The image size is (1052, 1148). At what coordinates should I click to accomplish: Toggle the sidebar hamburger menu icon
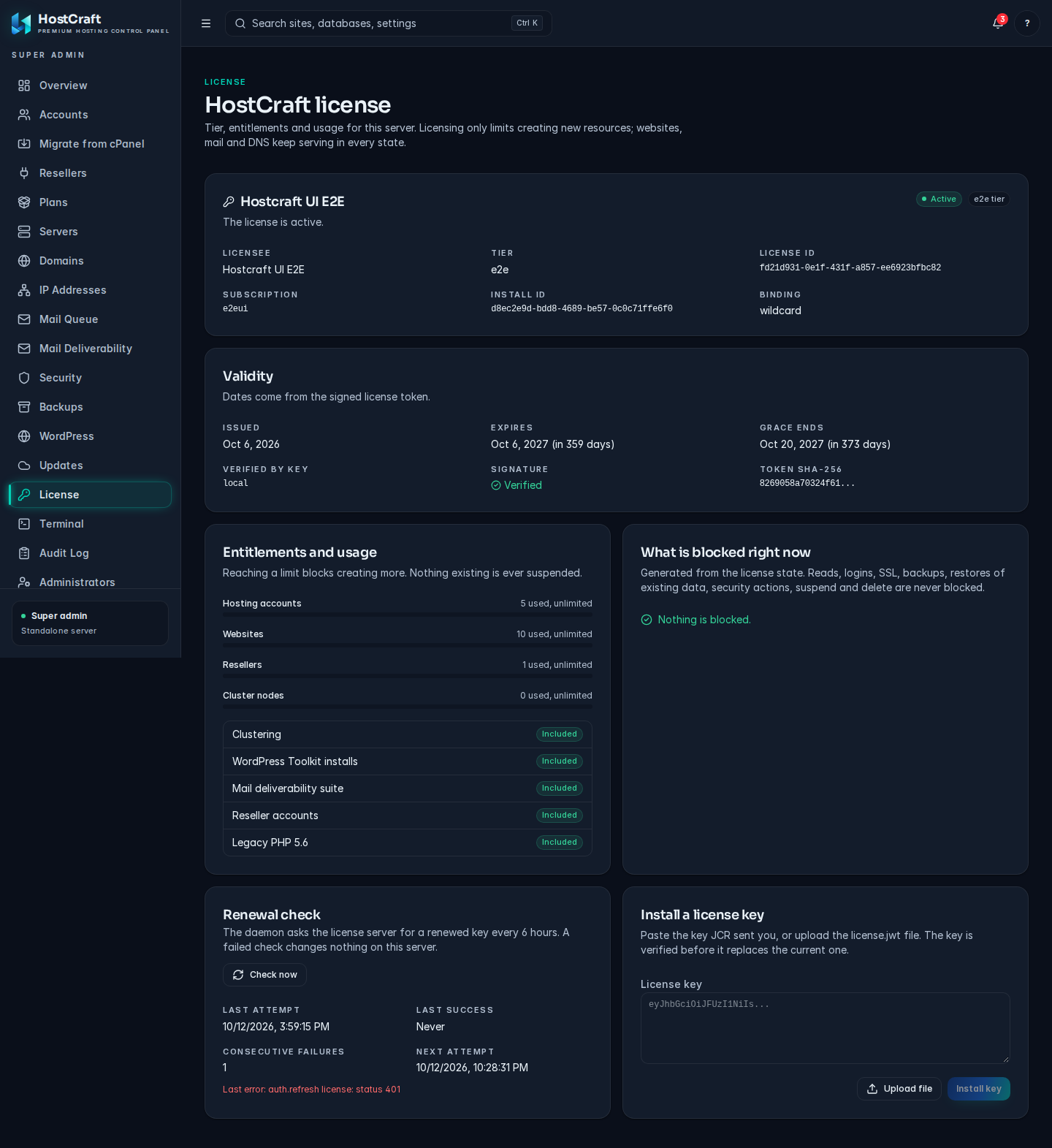[x=206, y=23]
